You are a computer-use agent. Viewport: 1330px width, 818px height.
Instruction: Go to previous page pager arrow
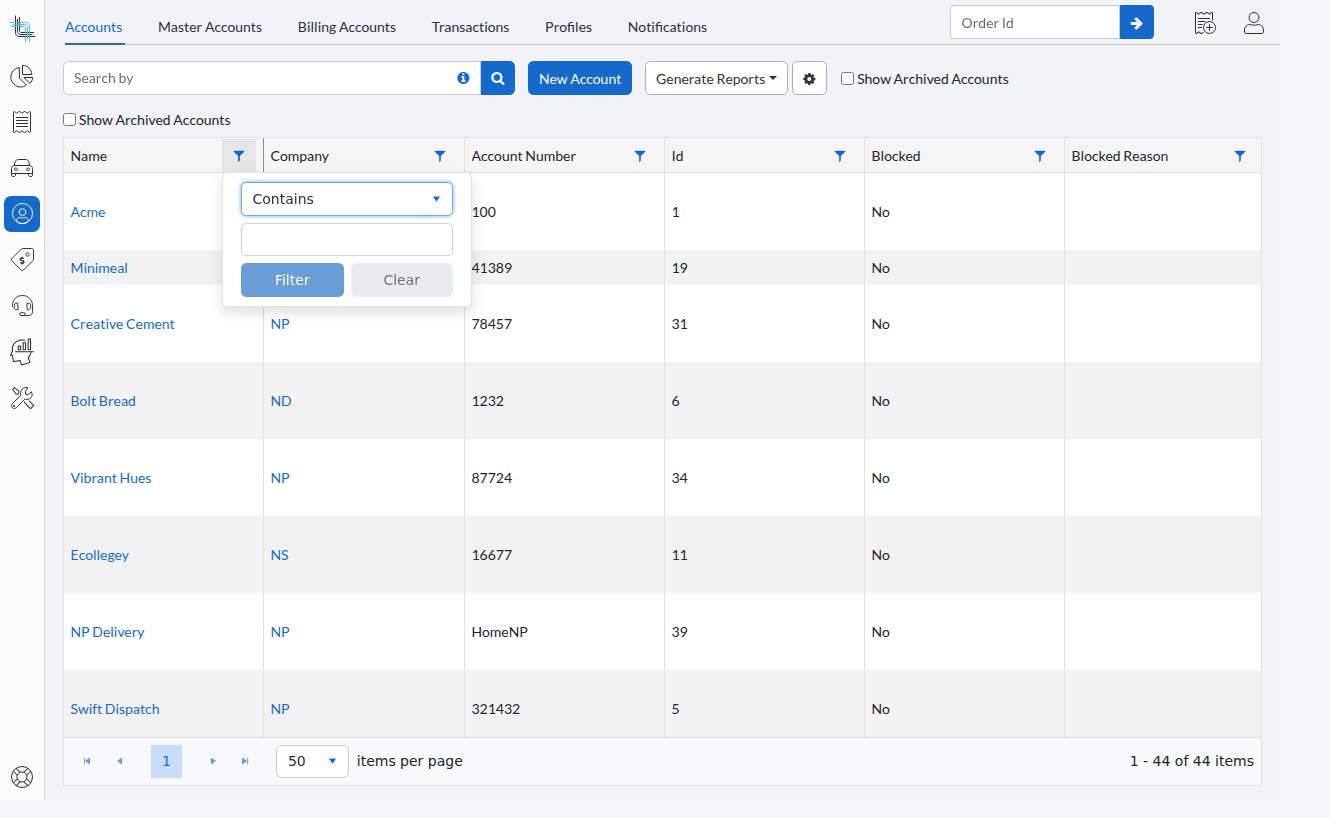tap(119, 761)
